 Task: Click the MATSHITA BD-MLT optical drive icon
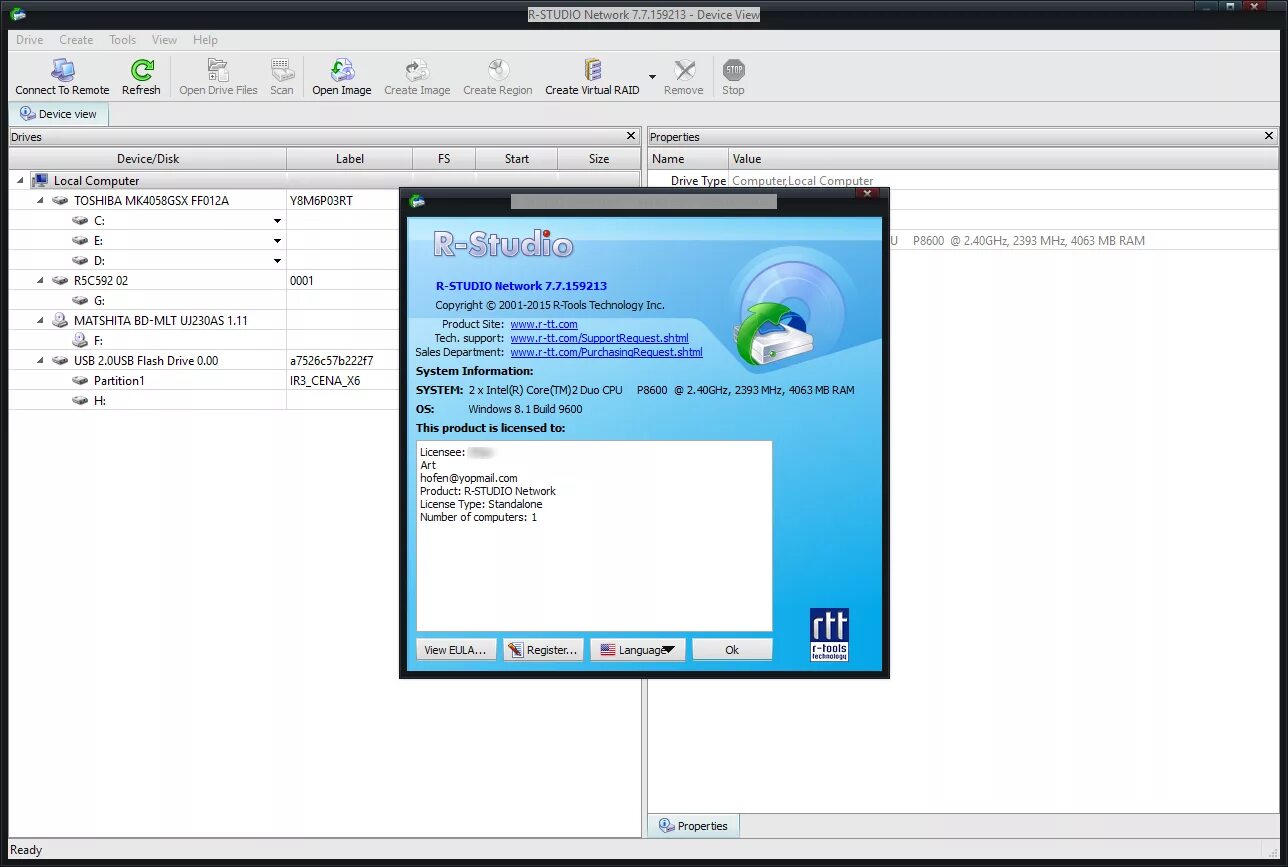[60, 321]
